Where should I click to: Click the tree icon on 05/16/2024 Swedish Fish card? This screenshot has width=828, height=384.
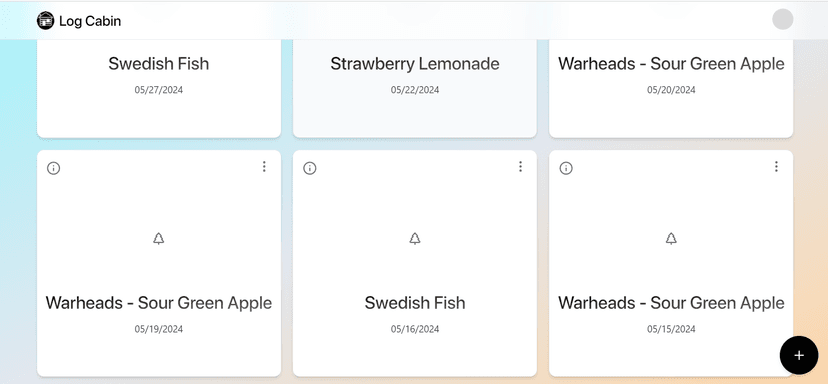[x=415, y=239]
